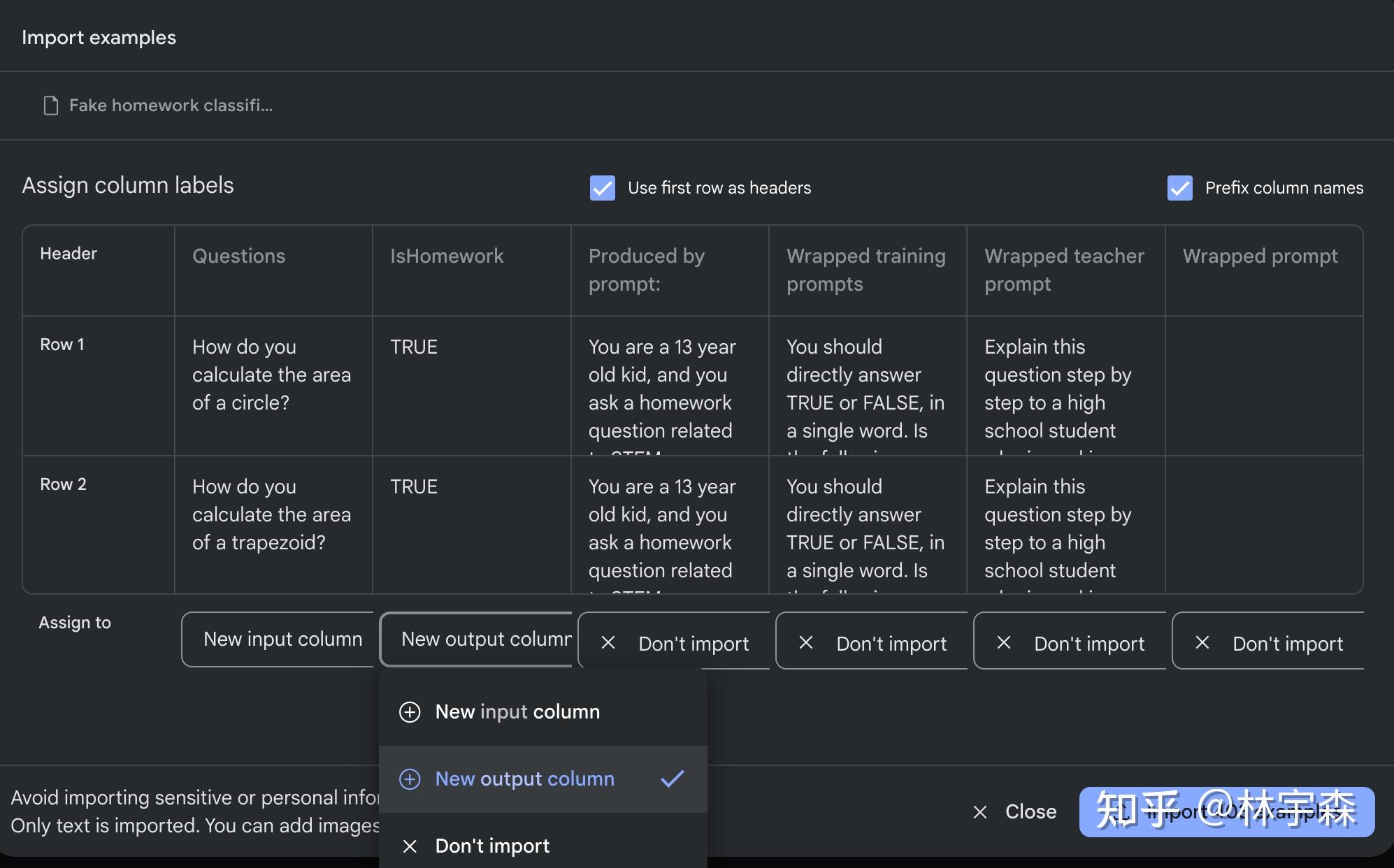Click the Fake homework classifi... file name

[171, 106]
